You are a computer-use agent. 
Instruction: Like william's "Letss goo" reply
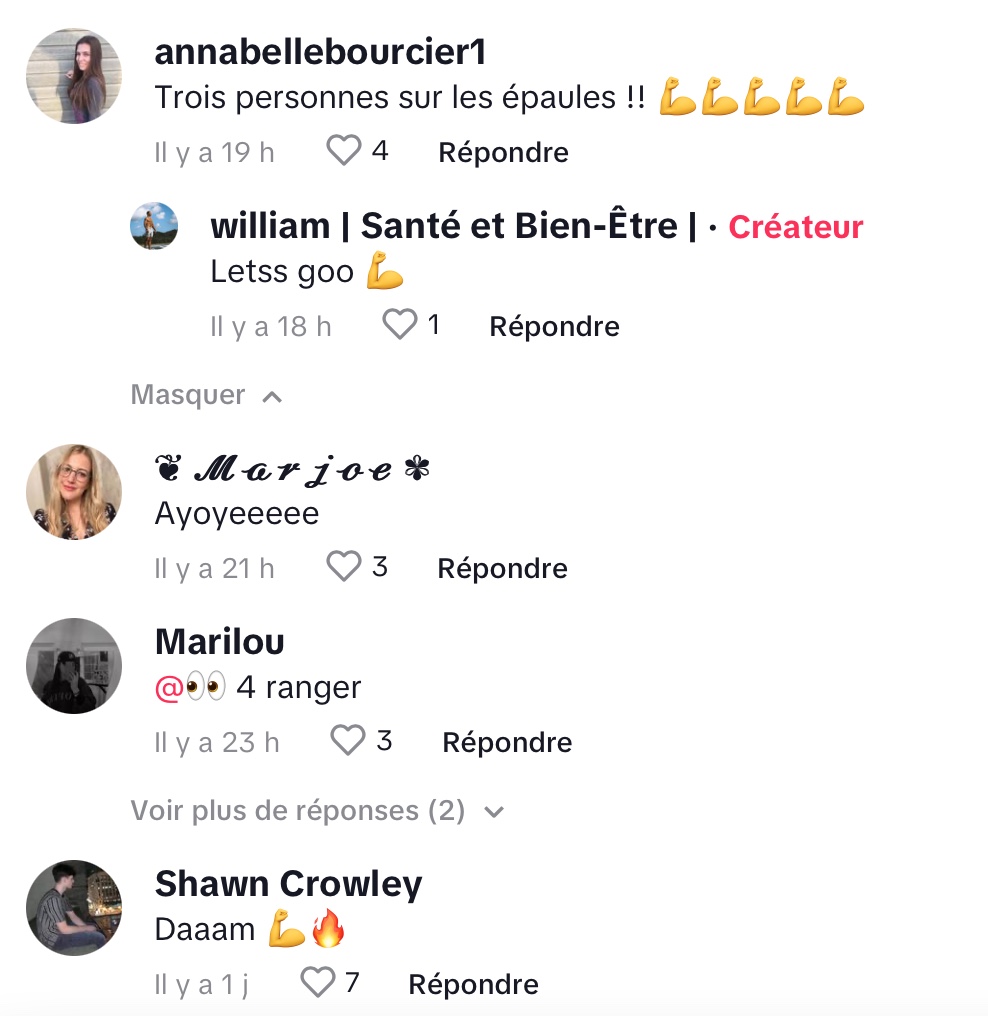[x=400, y=324]
